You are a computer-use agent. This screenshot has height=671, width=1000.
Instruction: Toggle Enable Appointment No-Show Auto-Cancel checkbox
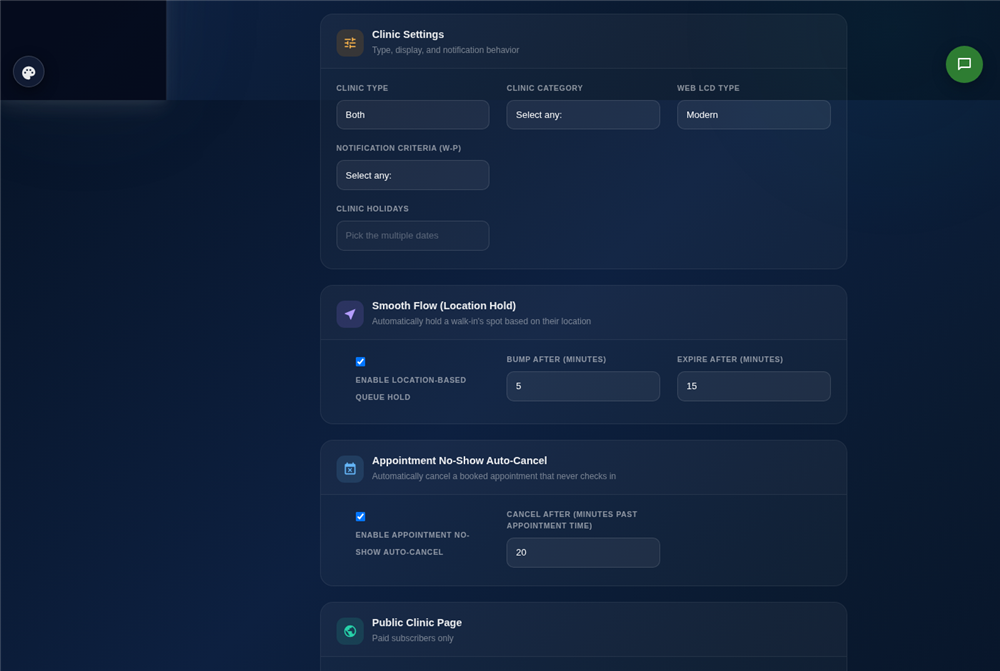360,517
